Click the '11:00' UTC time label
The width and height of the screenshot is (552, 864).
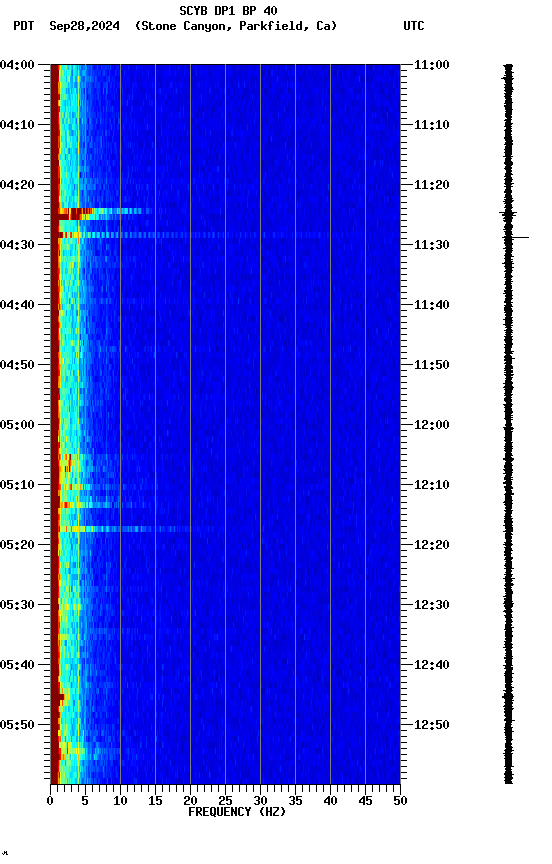click(432, 65)
